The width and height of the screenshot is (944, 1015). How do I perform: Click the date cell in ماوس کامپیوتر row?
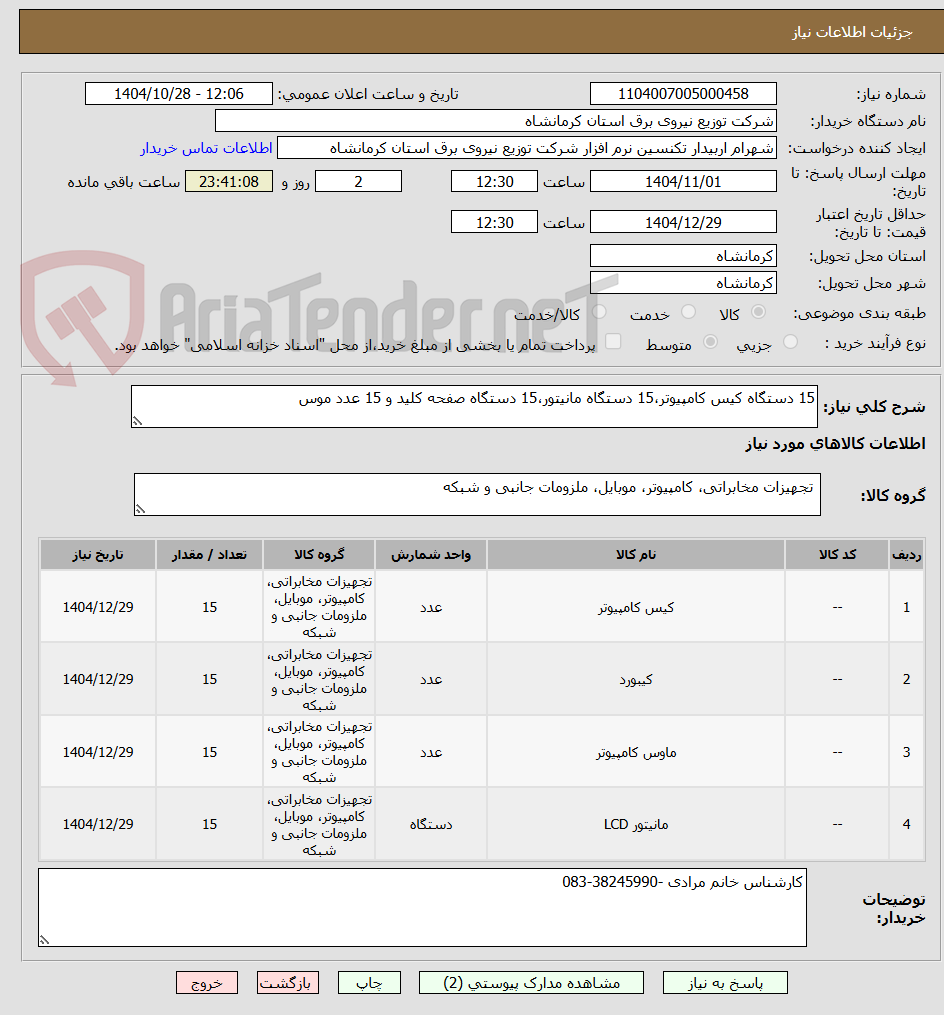coord(98,752)
